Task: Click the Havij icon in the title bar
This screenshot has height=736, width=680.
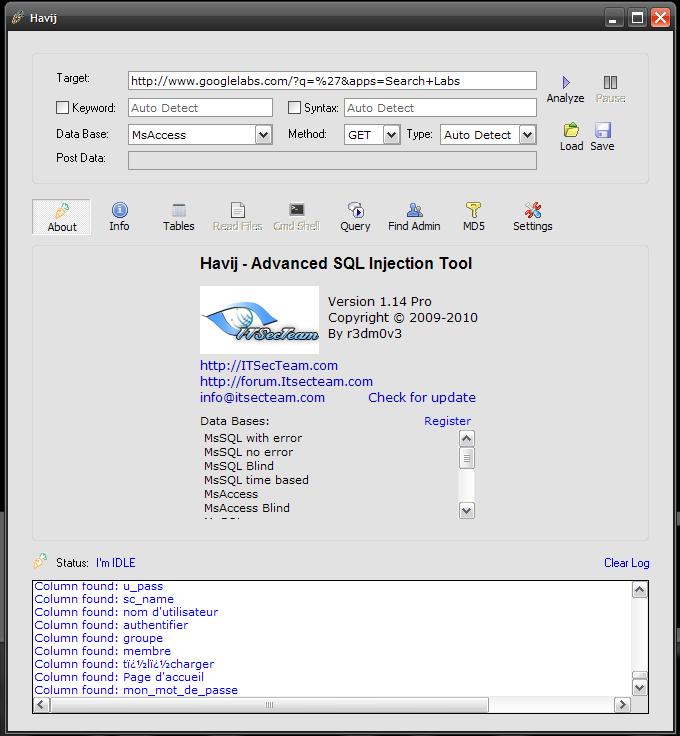Action: 18,18
